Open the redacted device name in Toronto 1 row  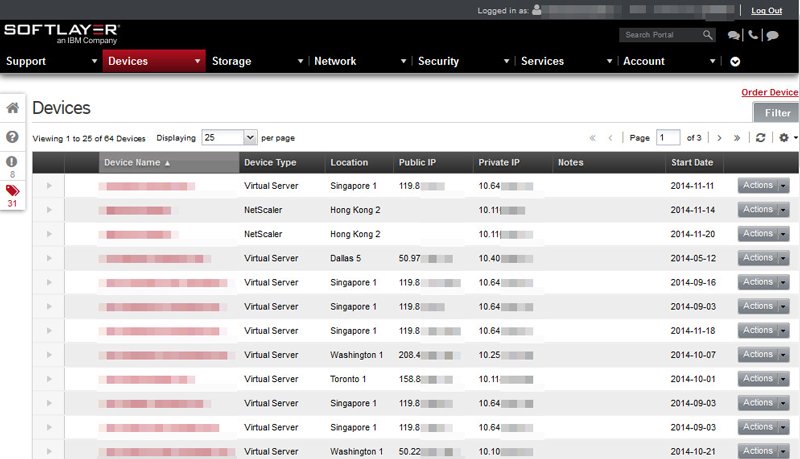tap(147, 379)
